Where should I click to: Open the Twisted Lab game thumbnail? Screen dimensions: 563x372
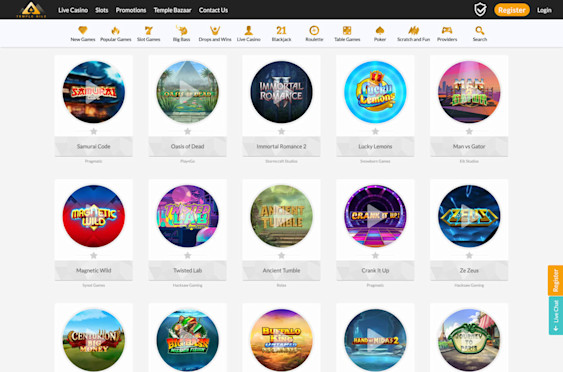coord(187,216)
